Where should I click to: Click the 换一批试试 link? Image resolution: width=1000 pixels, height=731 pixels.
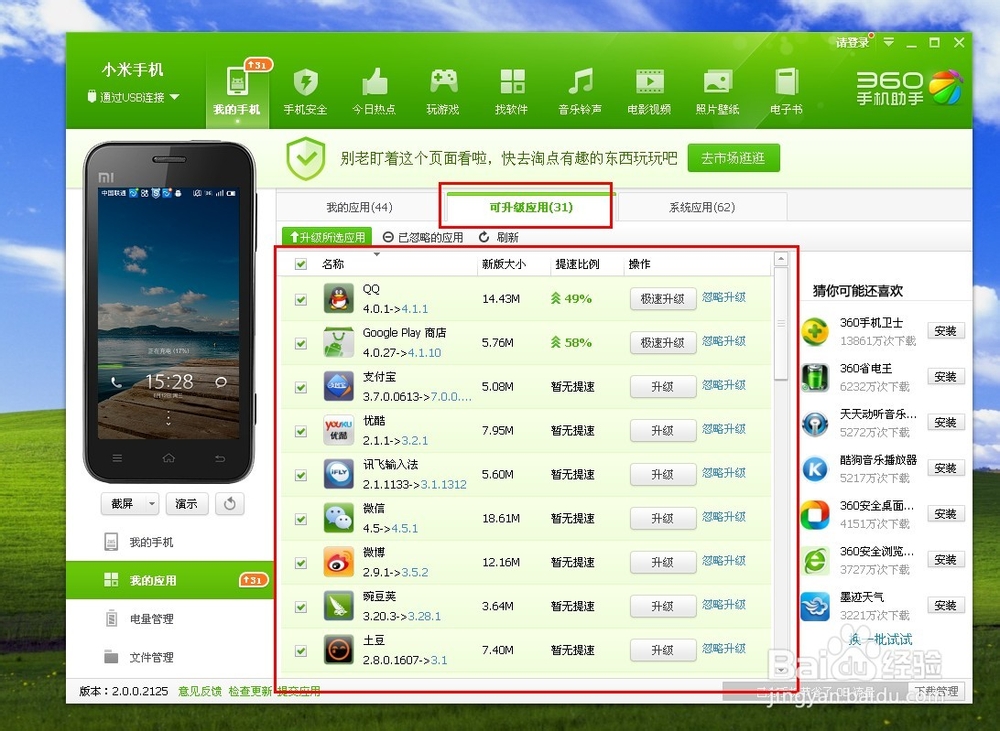coord(880,639)
